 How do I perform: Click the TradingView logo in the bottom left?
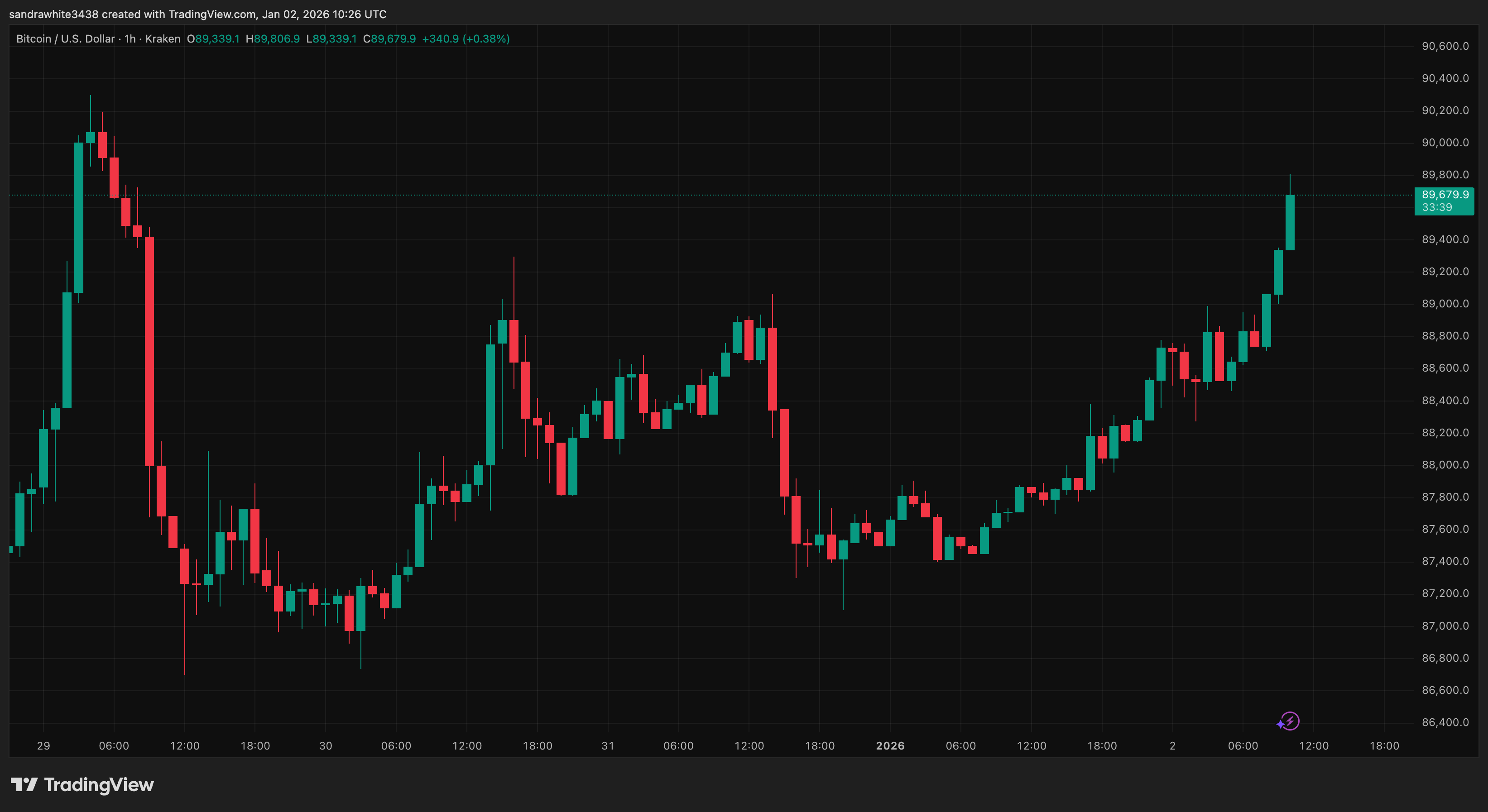point(25,784)
